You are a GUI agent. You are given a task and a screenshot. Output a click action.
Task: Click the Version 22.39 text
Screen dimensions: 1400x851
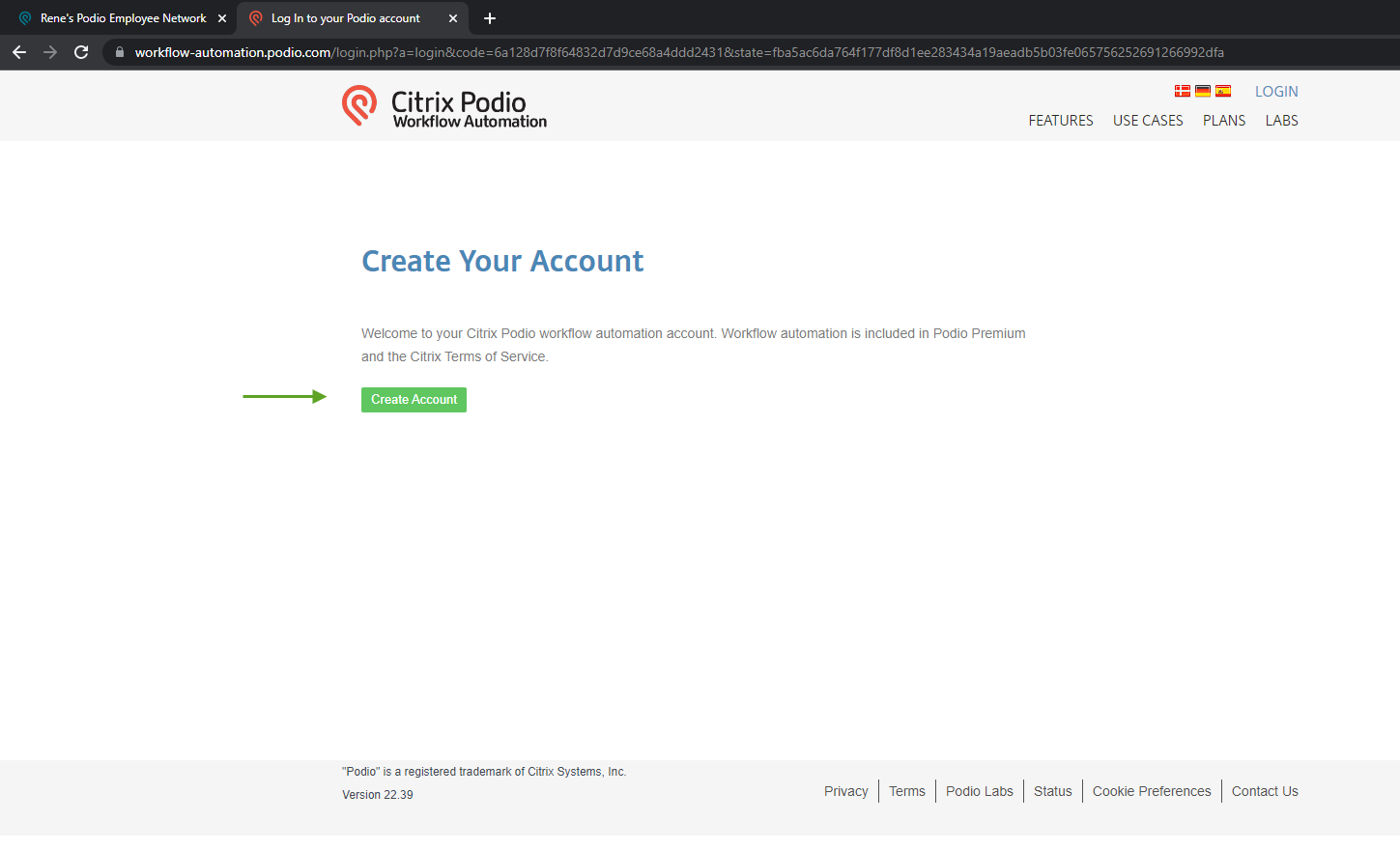[378, 795]
